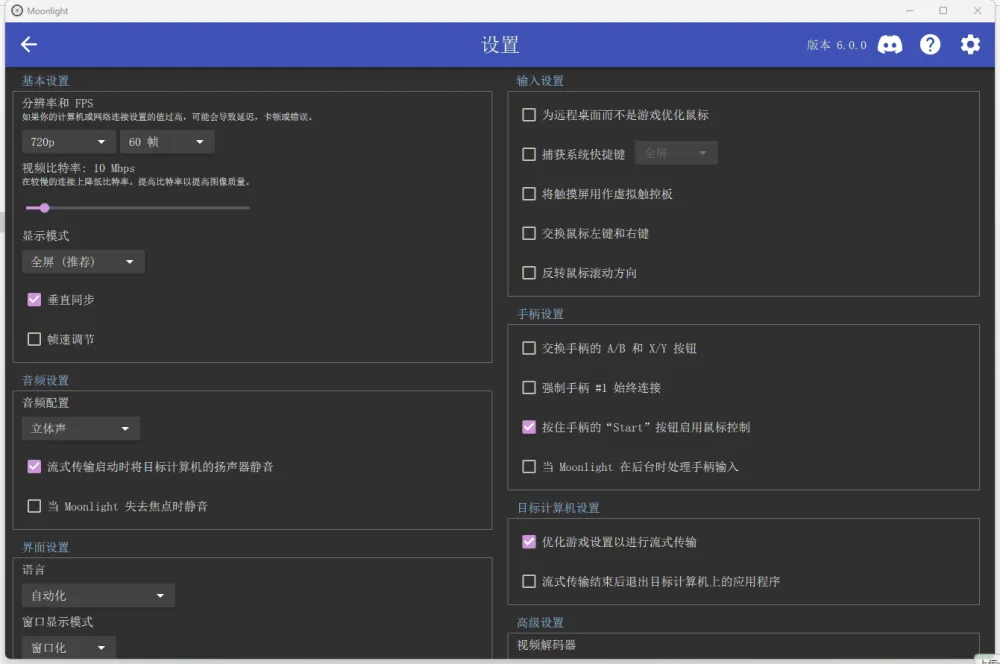The image size is (1000, 664).
Task: Open the 720p resolution dropdown
Action: tap(68, 141)
